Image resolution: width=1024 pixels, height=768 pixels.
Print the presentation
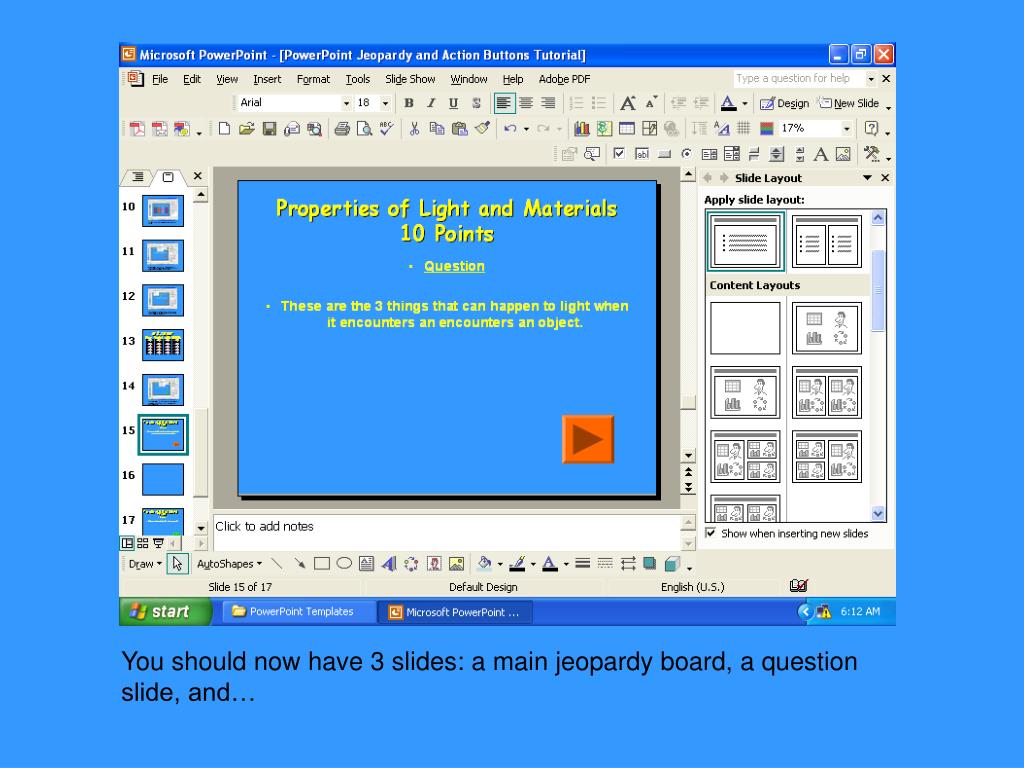[x=342, y=129]
